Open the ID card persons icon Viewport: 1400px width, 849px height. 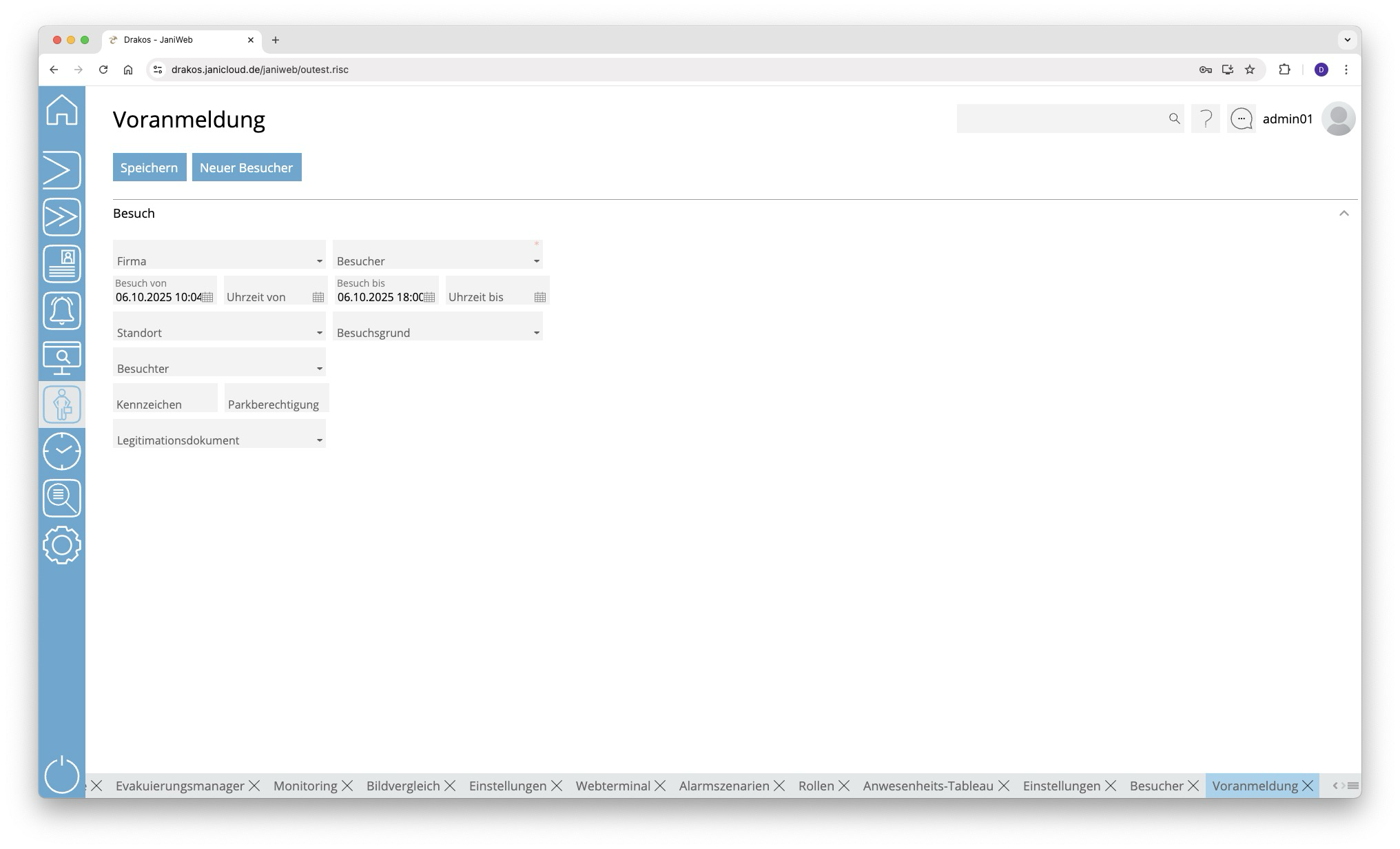pos(62,264)
